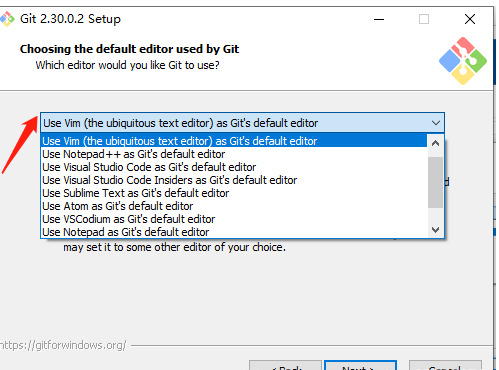Click 'Which editor would you like Git to use?' text
499x370 pixels.
point(127,65)
